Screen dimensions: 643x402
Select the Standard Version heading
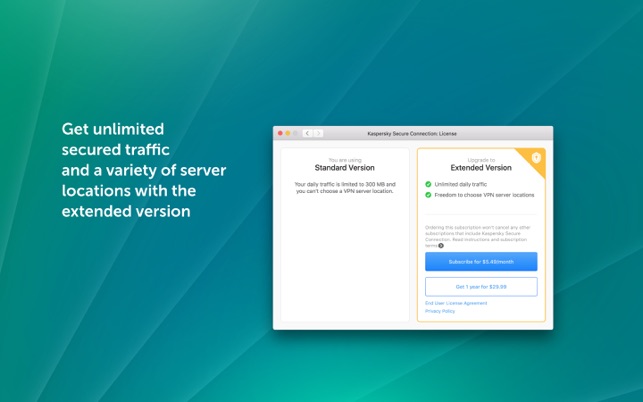[x=344, y=168]
